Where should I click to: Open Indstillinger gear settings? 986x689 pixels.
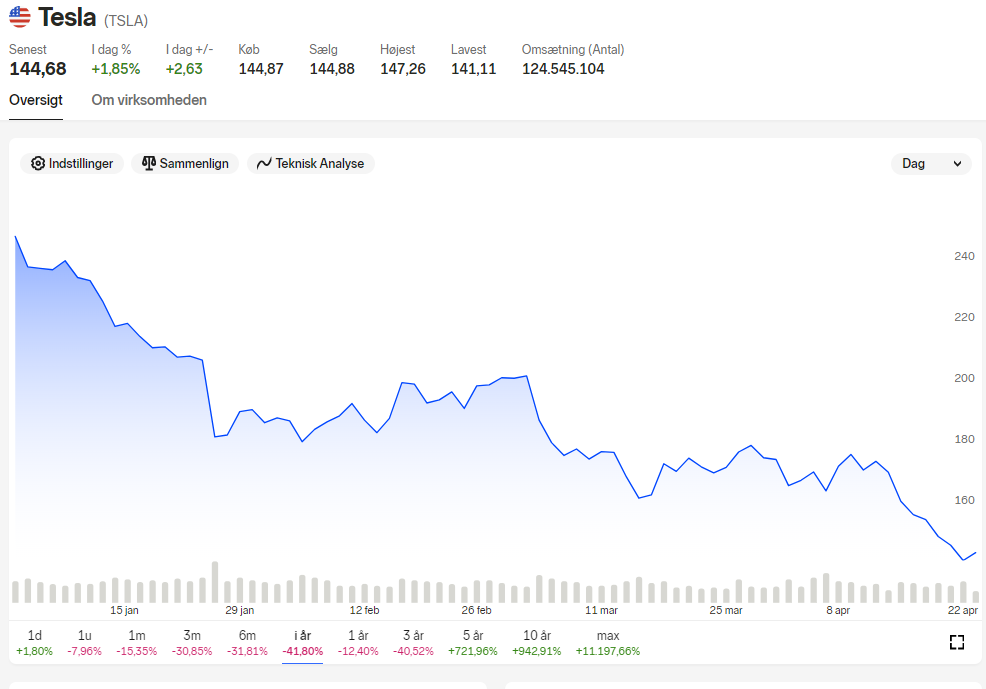[72, 163]
